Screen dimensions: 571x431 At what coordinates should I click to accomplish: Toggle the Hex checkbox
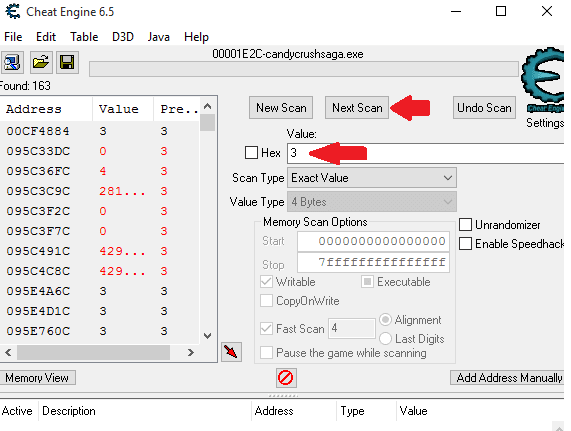(251, 153)
